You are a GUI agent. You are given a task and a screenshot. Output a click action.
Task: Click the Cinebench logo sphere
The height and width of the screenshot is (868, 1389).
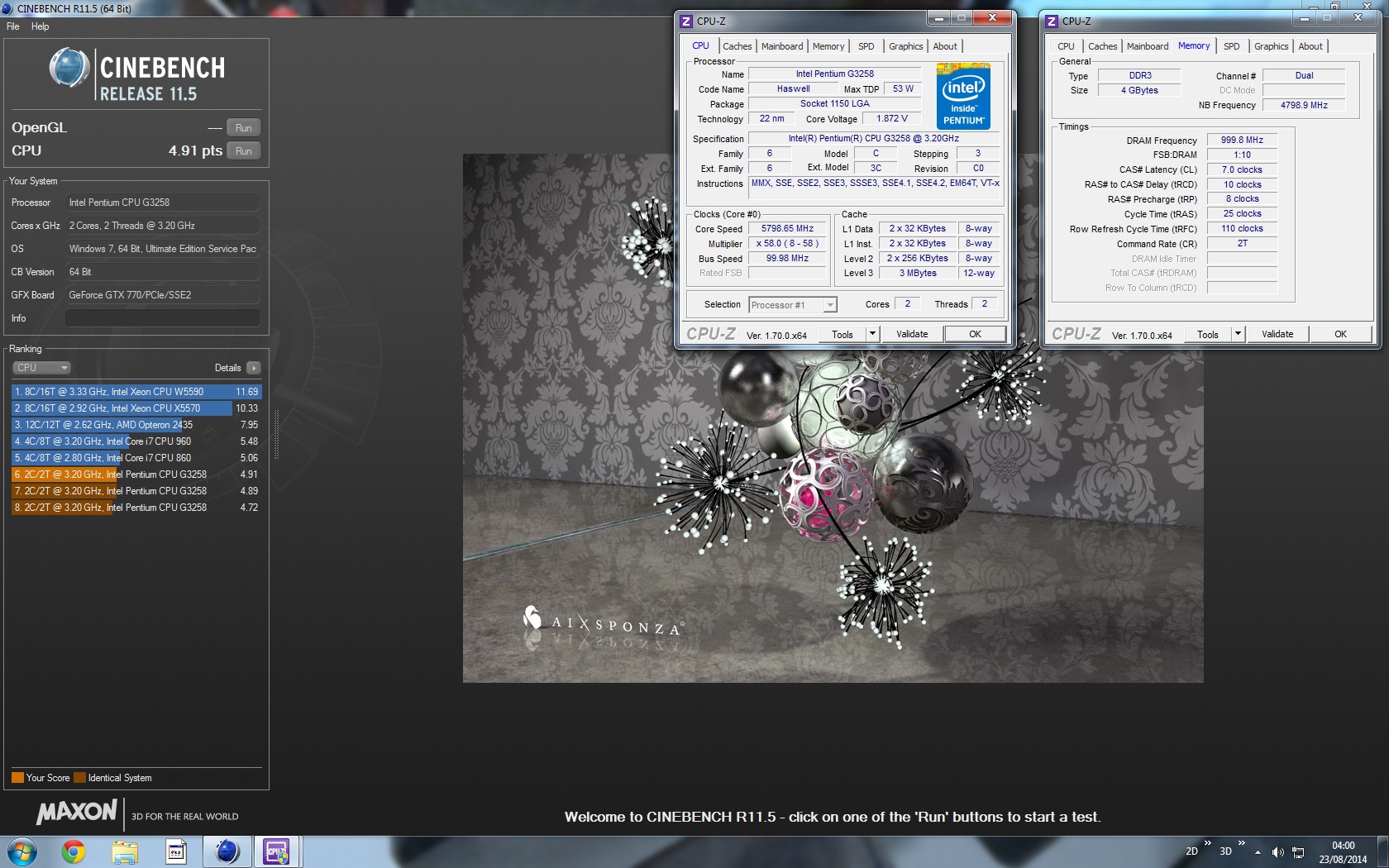tap(69, 68)
